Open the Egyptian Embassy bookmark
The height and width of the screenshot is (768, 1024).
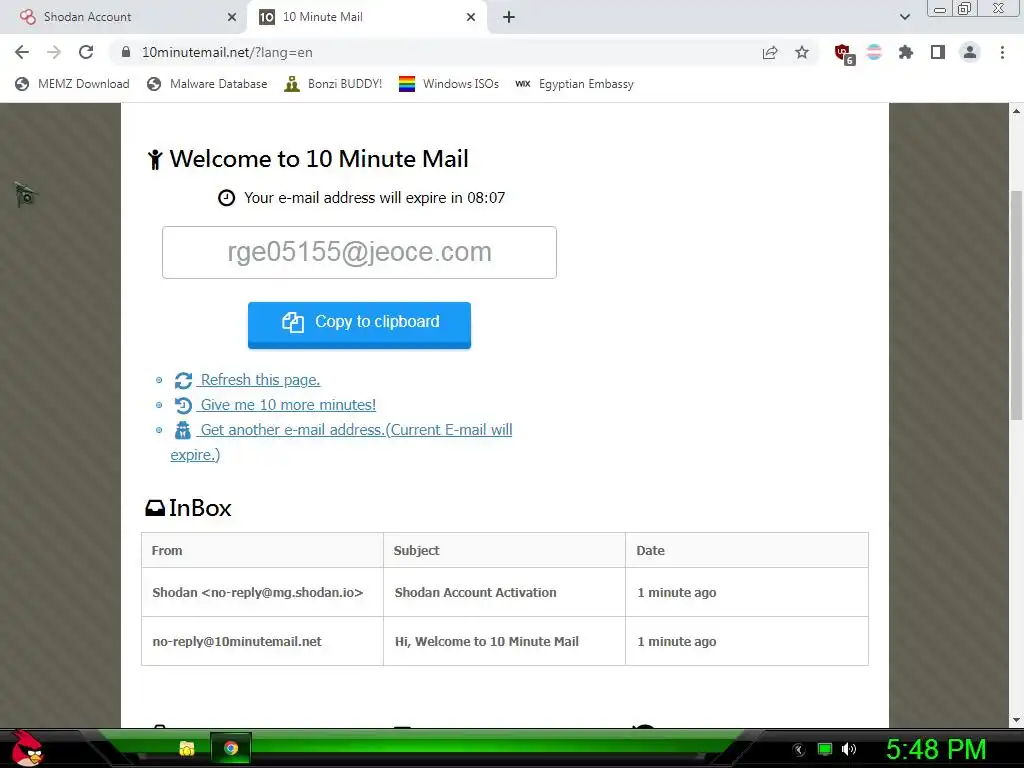[575, 84]
